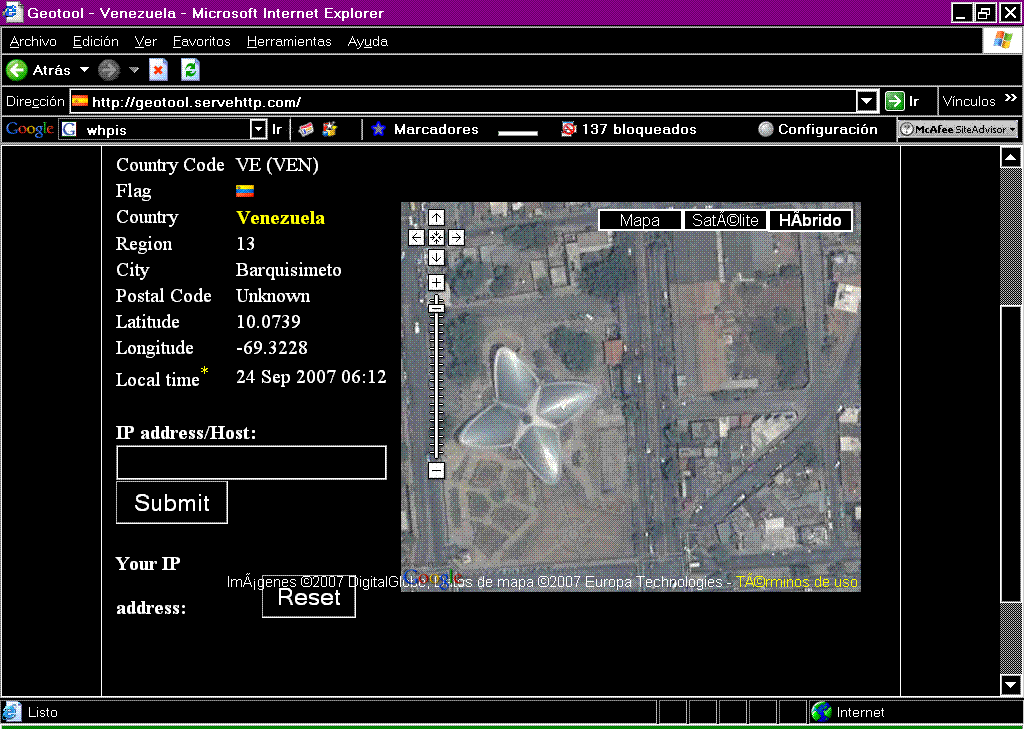Click the Listo status page icon
The height and width of the screenshot is (729, 1024).
coord(11,712)
